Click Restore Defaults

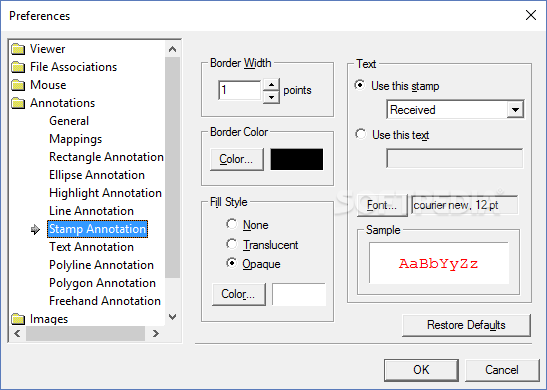(466, 325)
